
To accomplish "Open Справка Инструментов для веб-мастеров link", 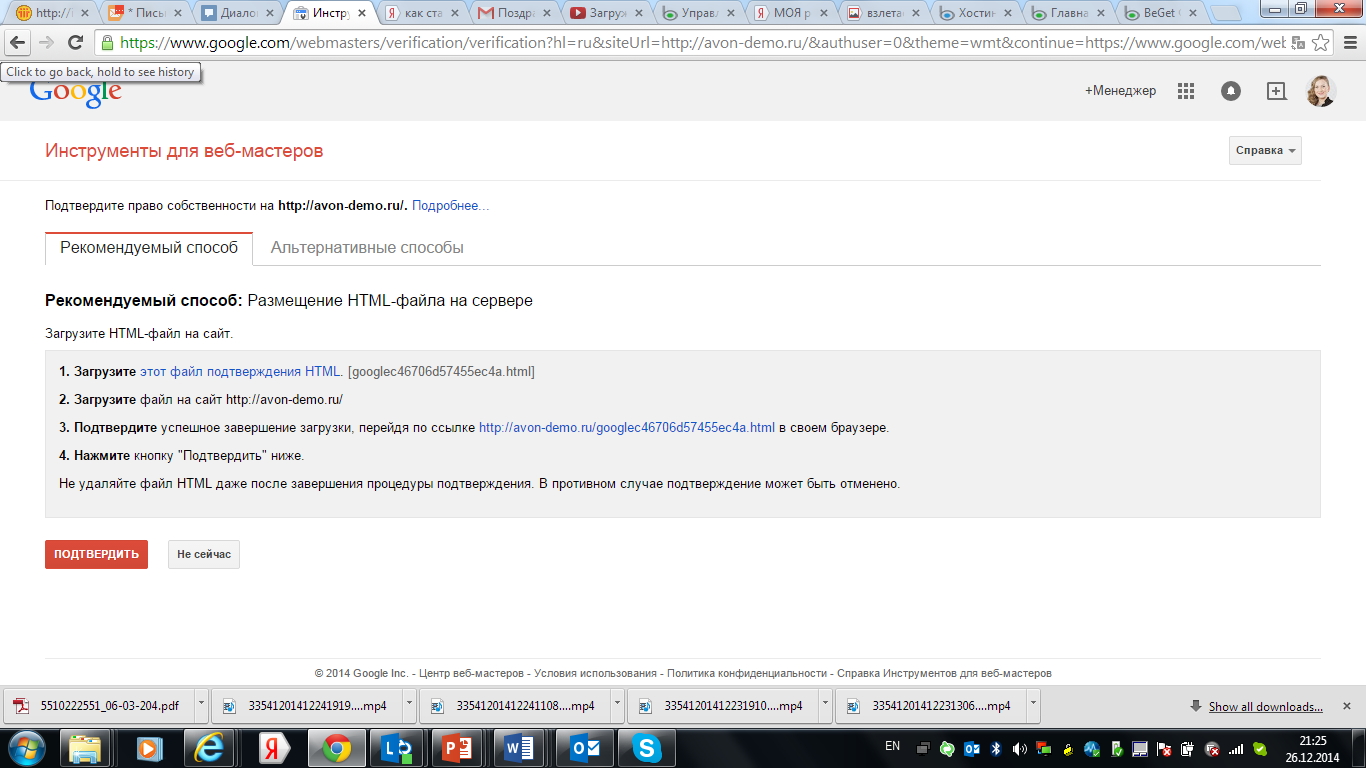I will [x=944, y=674].
